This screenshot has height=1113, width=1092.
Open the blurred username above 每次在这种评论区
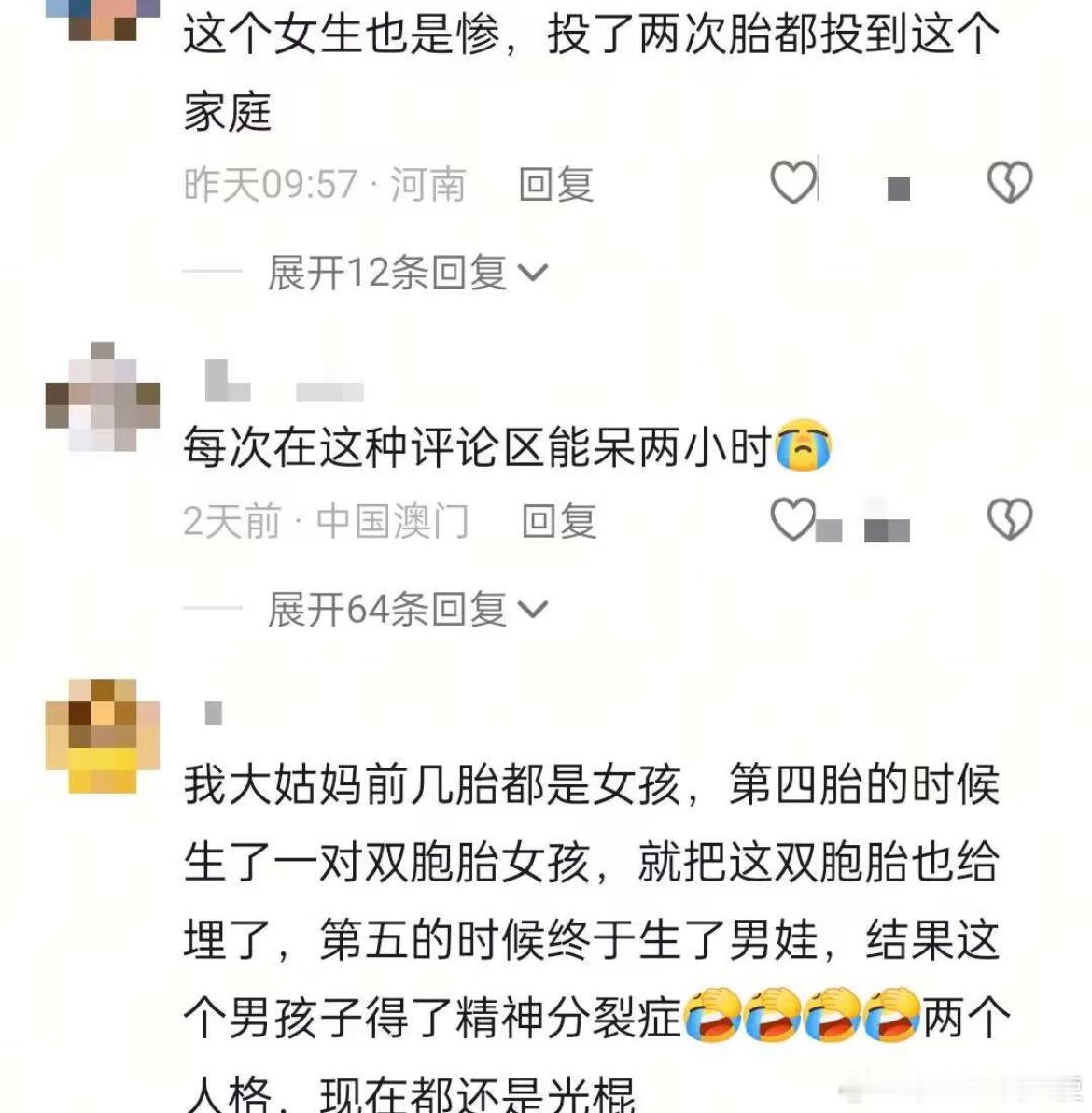(284, 382)
